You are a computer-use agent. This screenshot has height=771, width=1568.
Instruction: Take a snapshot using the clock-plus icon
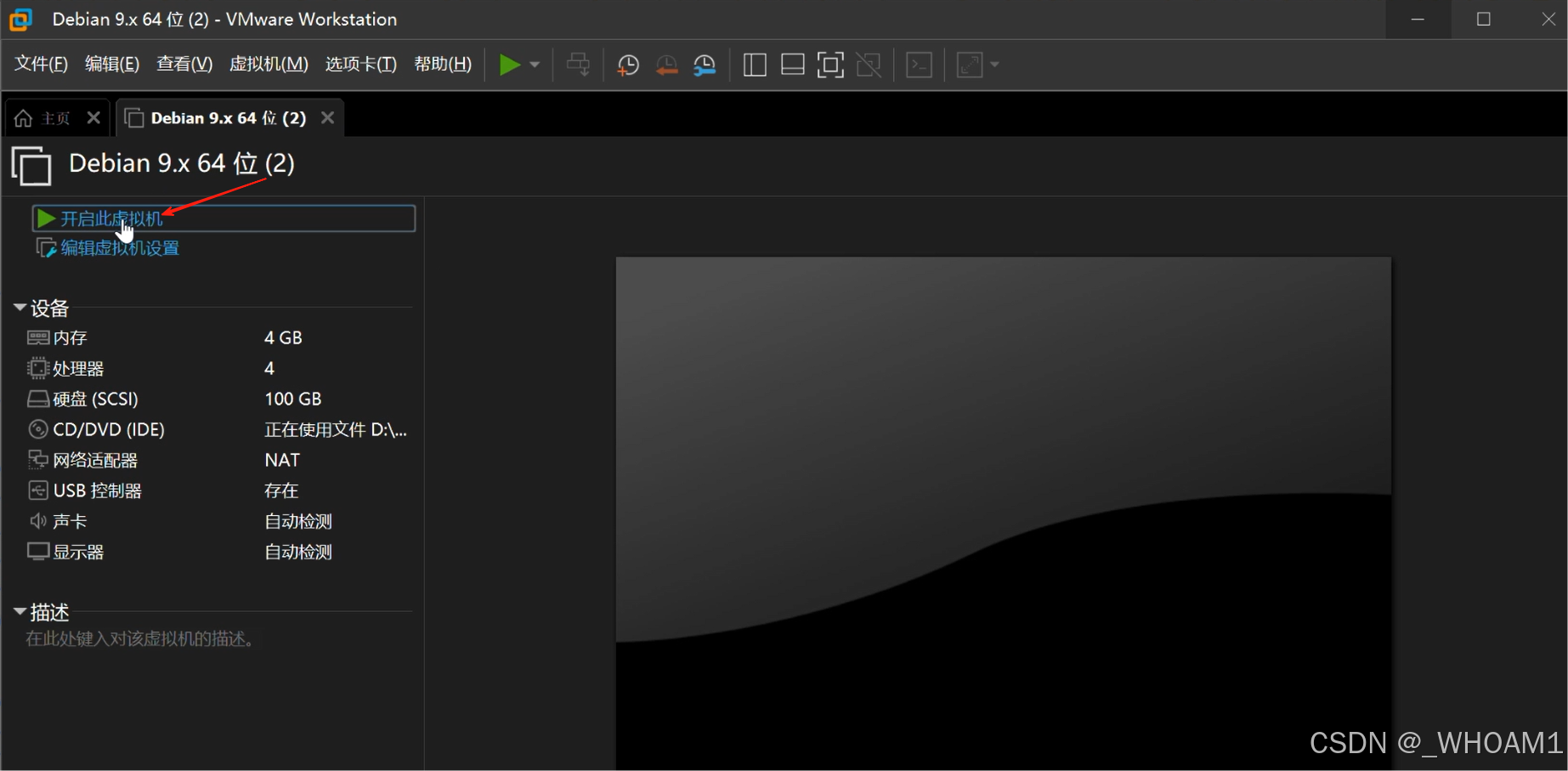pyautogui.click(x=628, y=65)
